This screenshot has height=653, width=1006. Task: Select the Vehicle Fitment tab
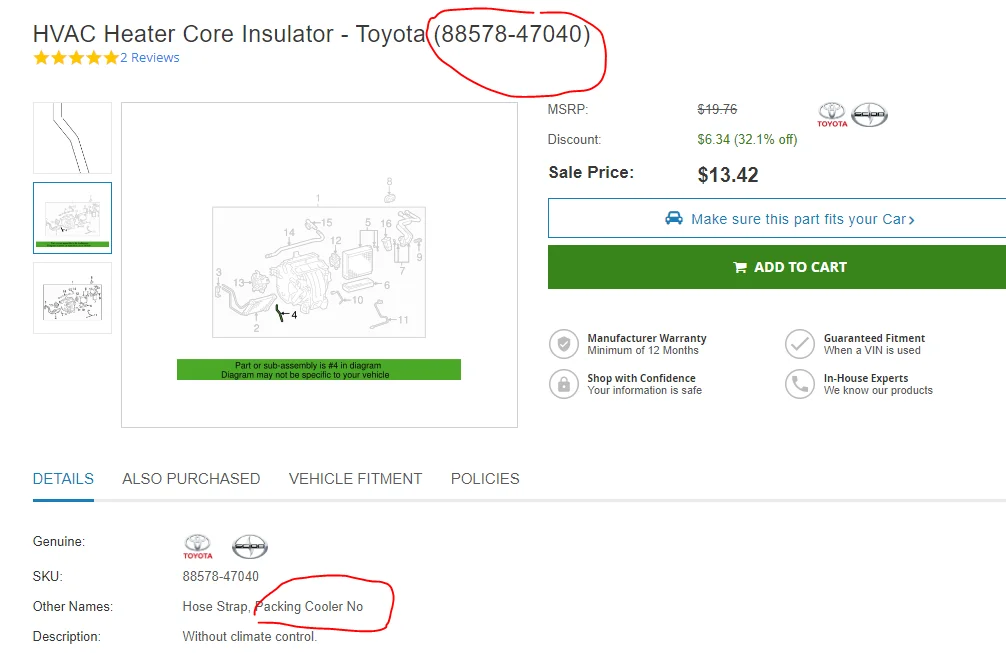coord(355,479)
